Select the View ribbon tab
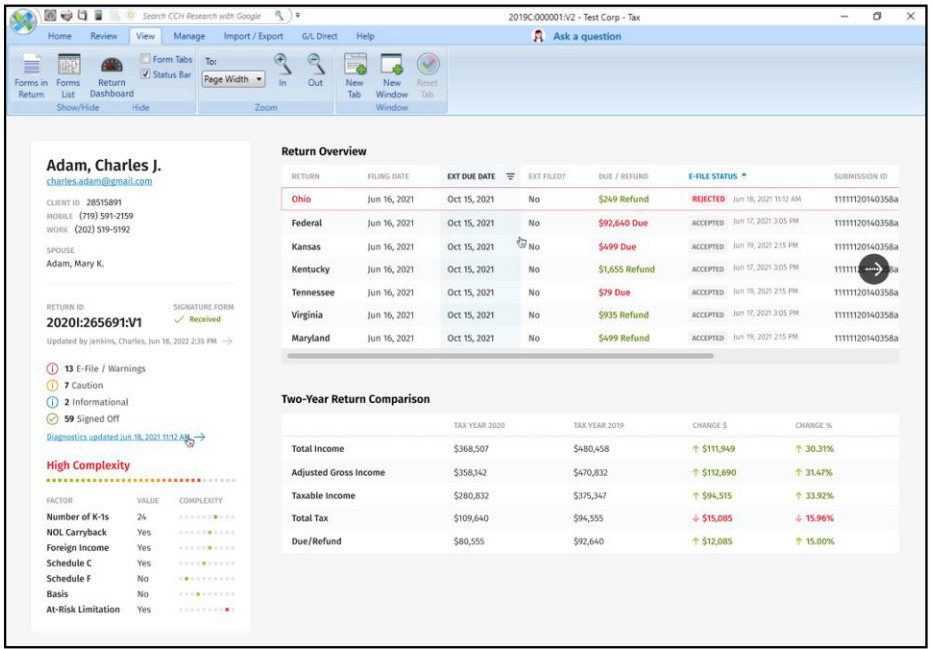The image size is (932, 649). [x=145, y=36]
